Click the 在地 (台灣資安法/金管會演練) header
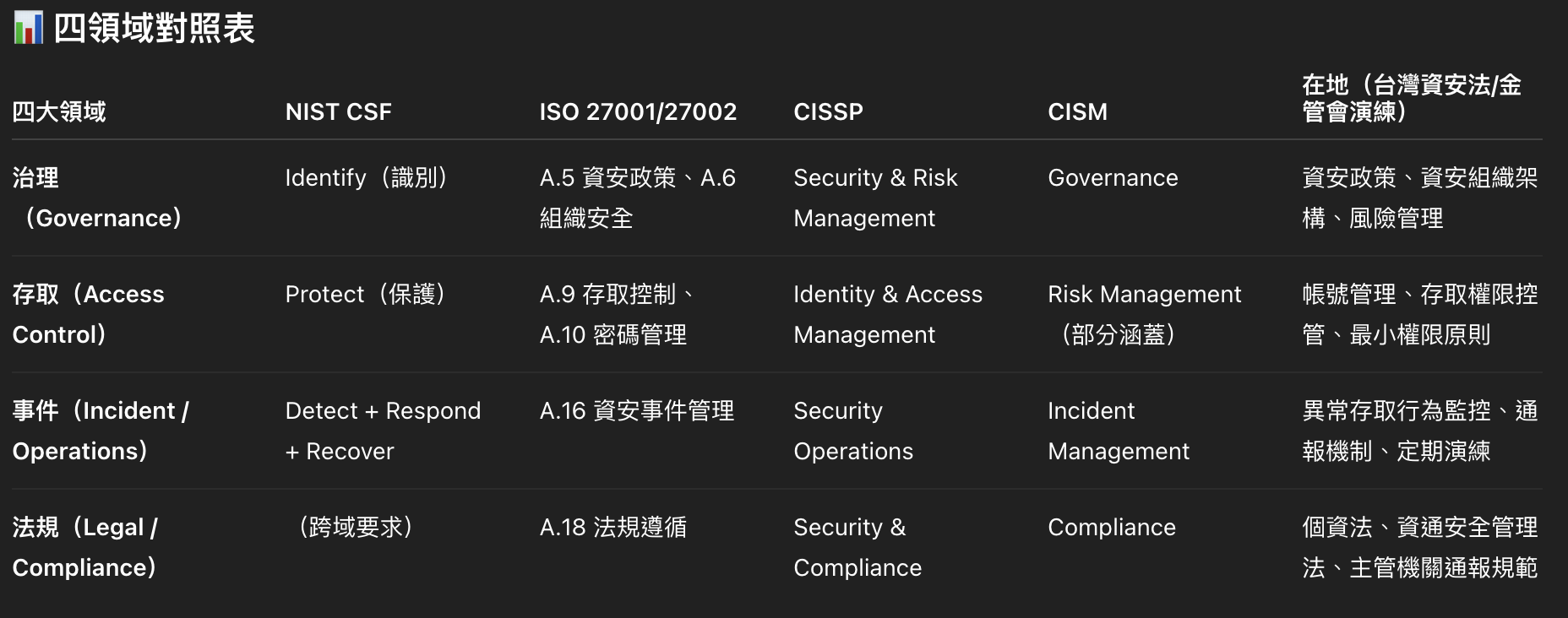Image resolution: width=1568 pixels, height=618 pixels. tap(1412, 98)
